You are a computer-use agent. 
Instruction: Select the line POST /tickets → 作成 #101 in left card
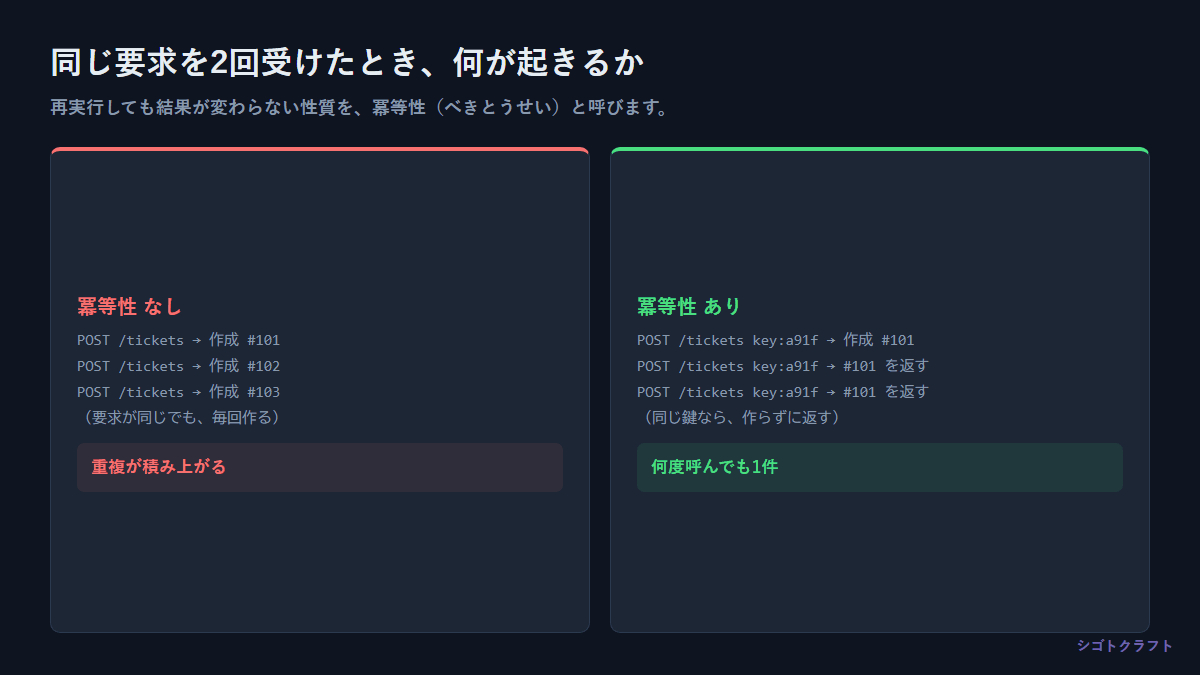point(179,340)
